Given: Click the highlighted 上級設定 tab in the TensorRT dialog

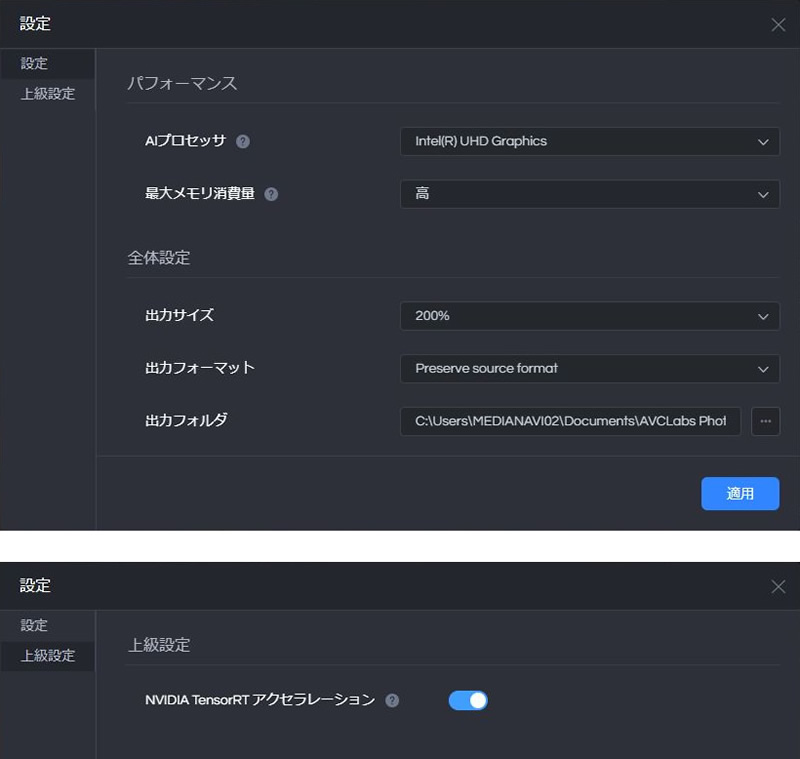Looking at the screenshot, I should pyautogui.click(x=47, y=656).
